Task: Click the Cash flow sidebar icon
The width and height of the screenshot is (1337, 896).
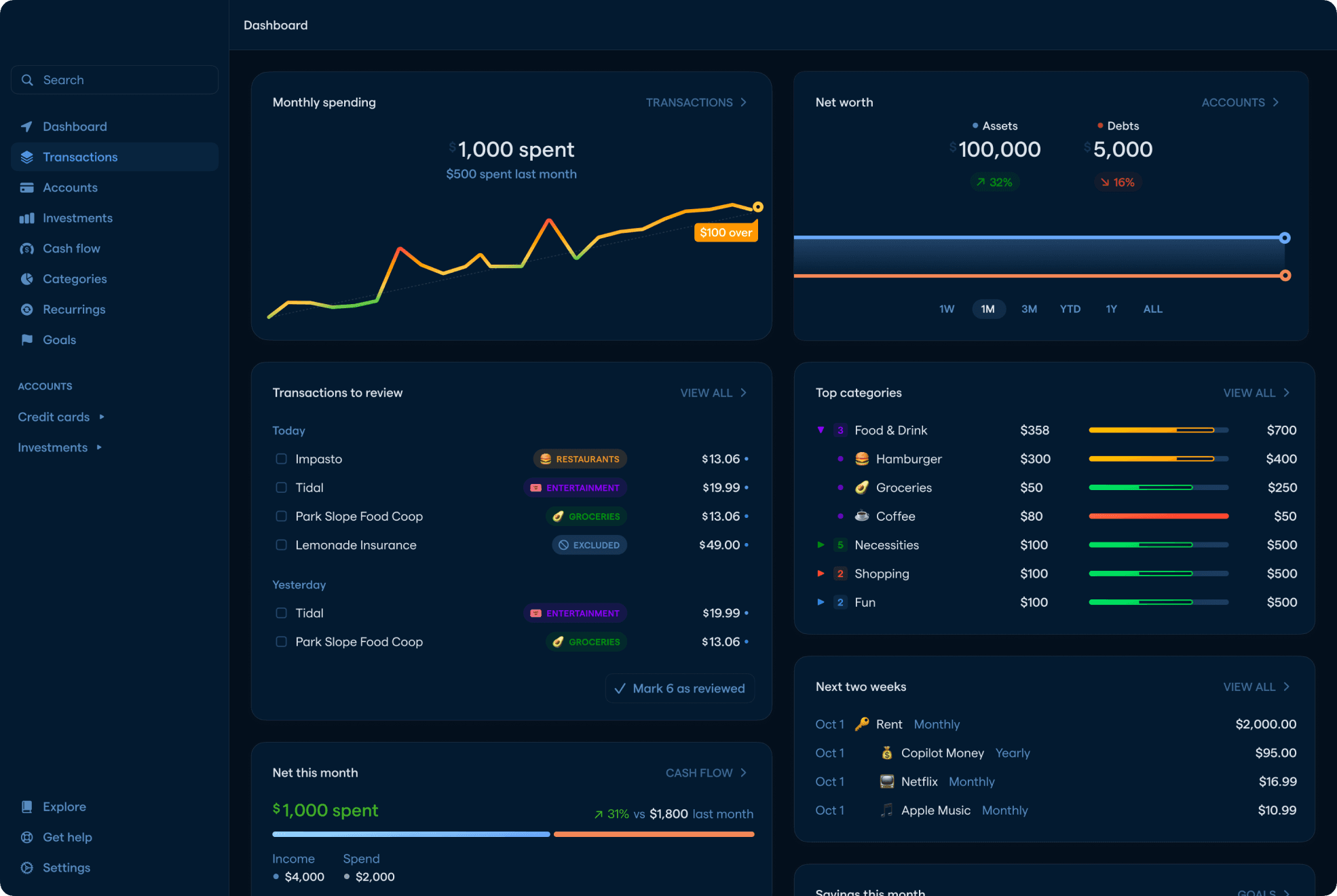Action: point(26,249)
